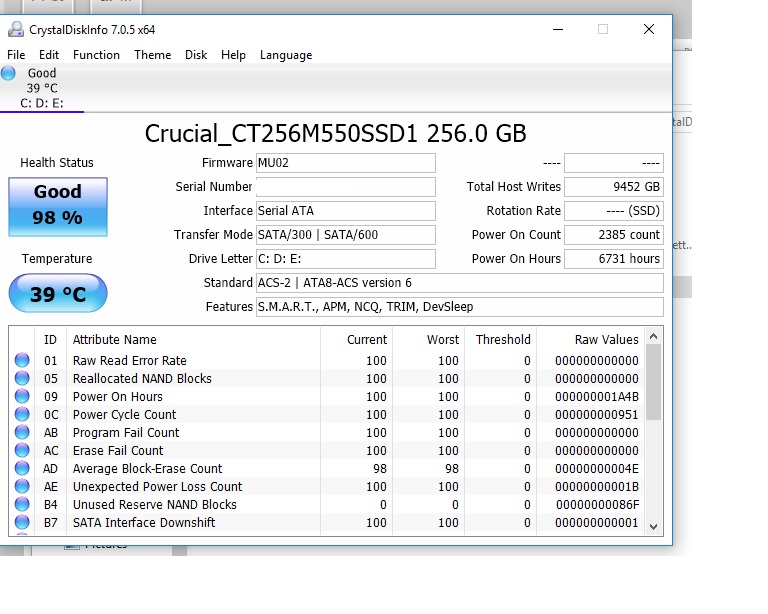Viewport: 768px width, 614px height.
Task: Open the Language menu
Action: (286, 55)
